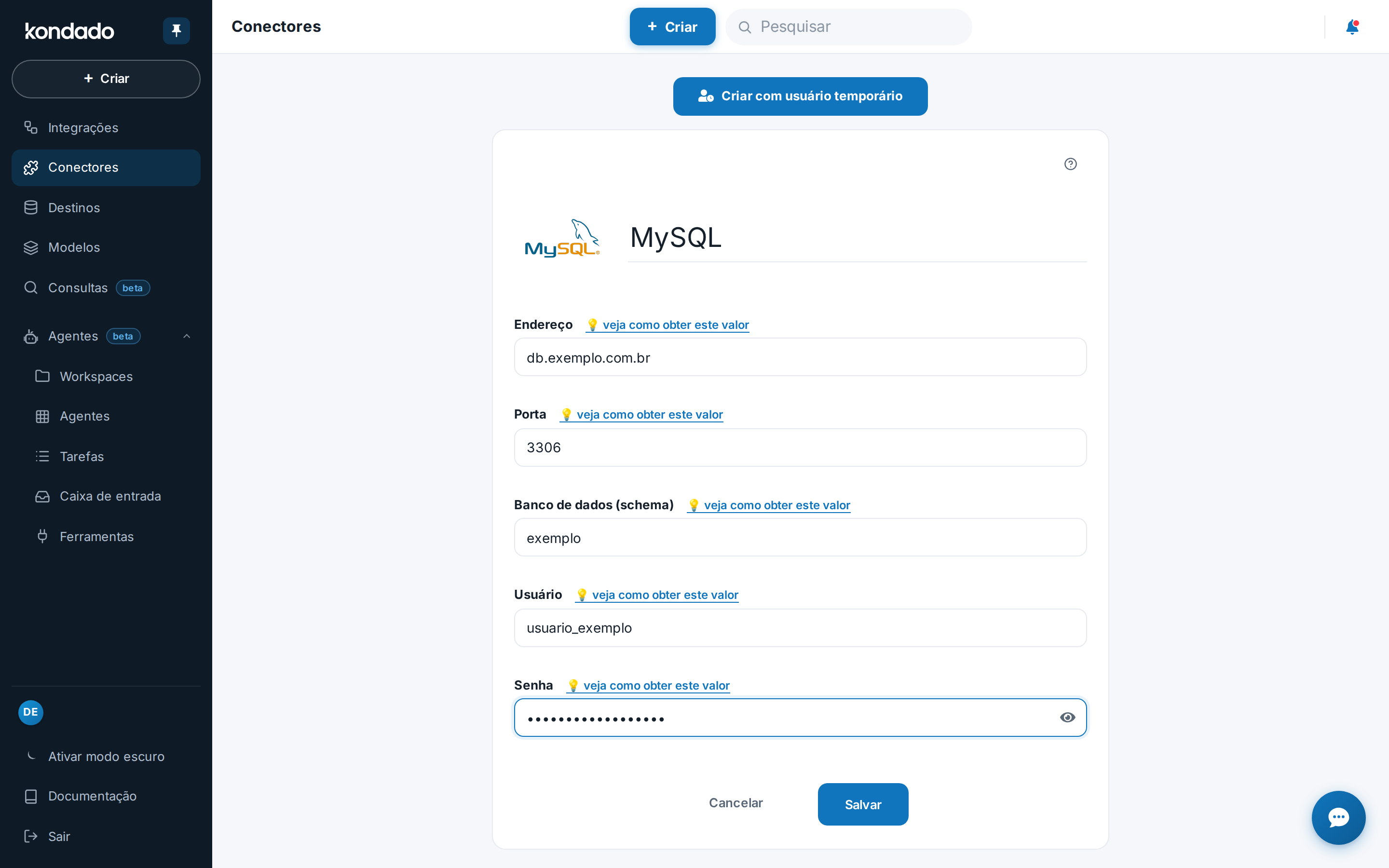Click the help question mark icon

coord(1071,164)
